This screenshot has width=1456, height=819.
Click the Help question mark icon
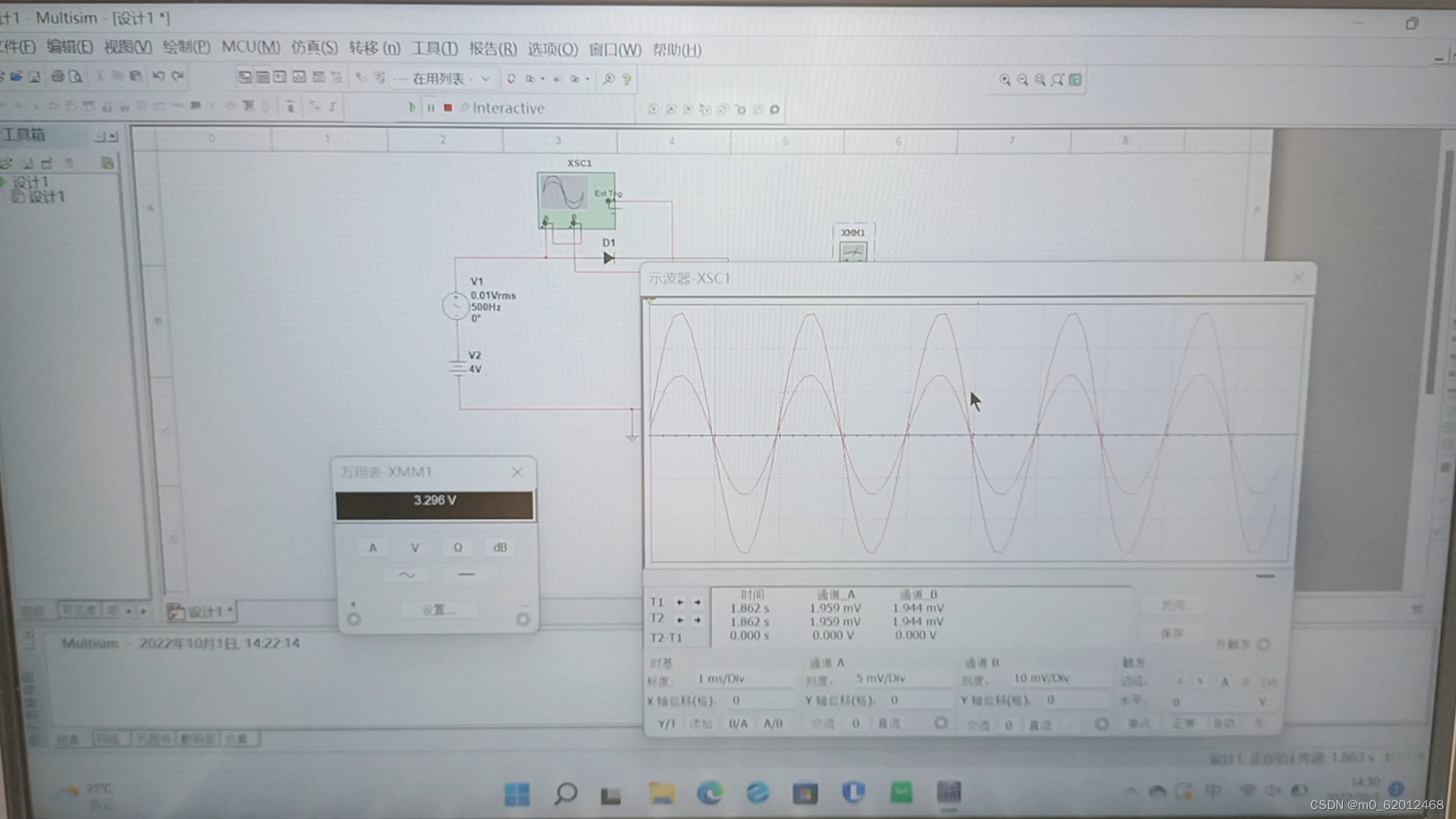626,79
